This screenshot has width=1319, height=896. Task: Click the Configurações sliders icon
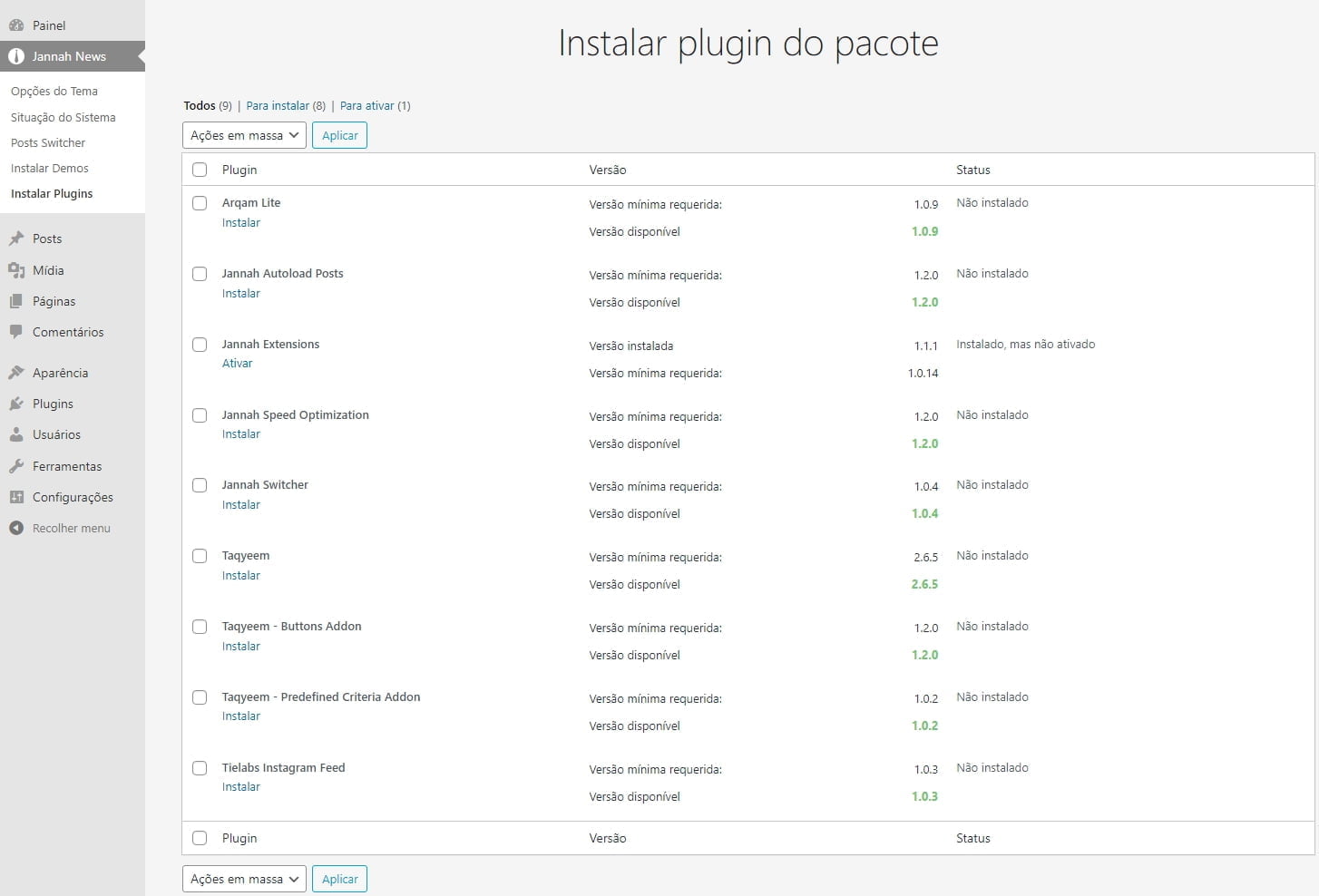(x=16, y=497)
